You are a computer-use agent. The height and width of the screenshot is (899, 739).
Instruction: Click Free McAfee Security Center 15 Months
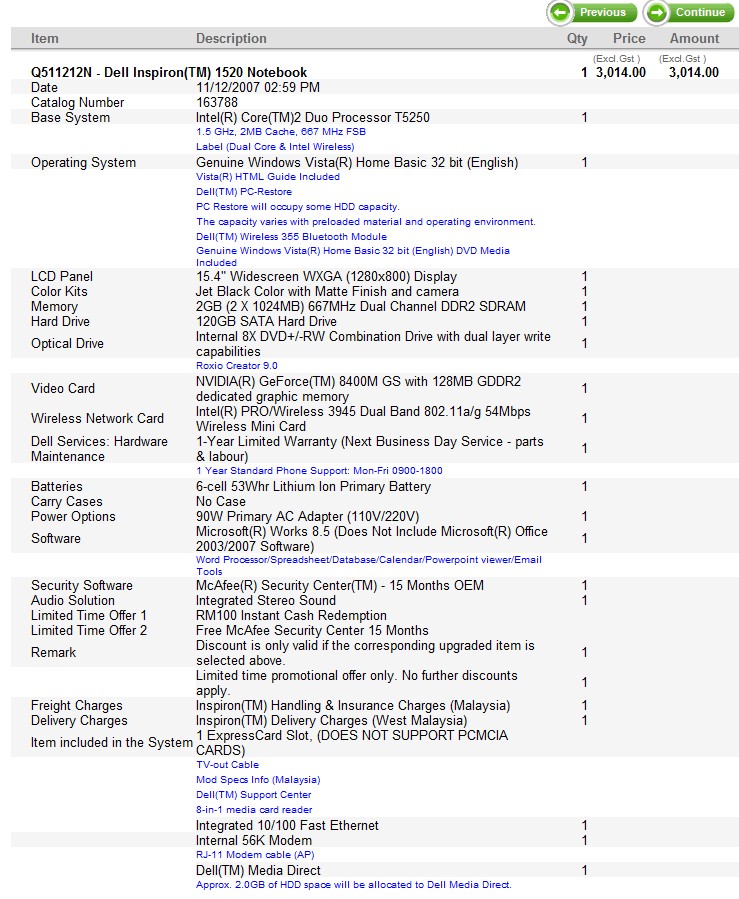312,630
